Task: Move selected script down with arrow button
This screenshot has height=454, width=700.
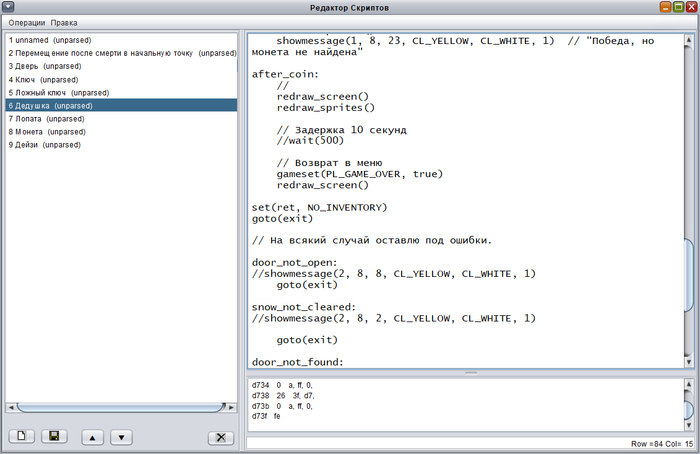Action: [121, 437]
